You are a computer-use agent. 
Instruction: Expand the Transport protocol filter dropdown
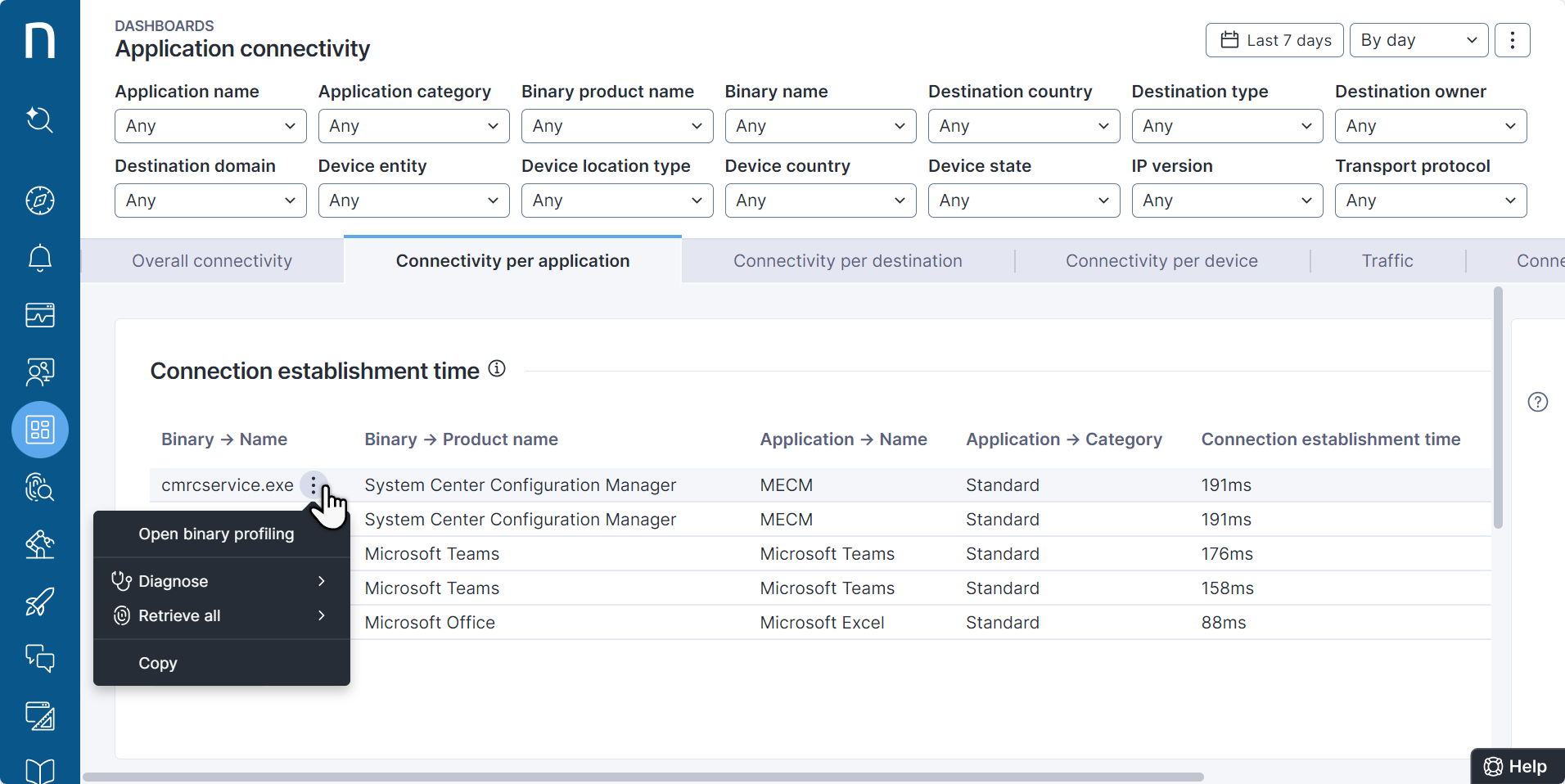click(x=1431, y=201)
